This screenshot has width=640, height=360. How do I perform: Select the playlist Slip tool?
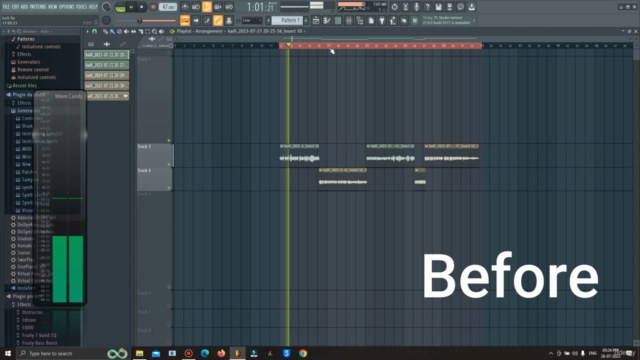pyautogui.click(x=133, y=31)
